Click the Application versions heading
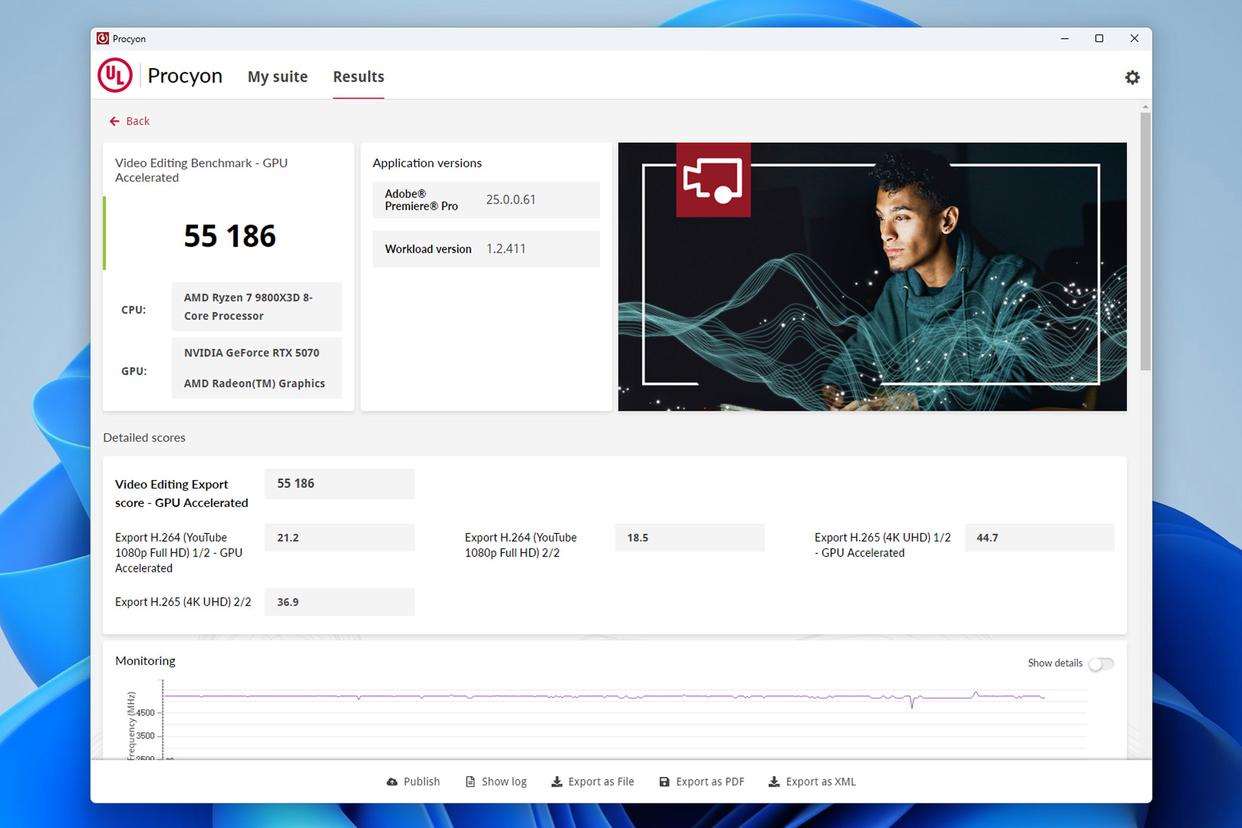The height and width of the screenshot is (828, 1242). (x=427, y=163)
